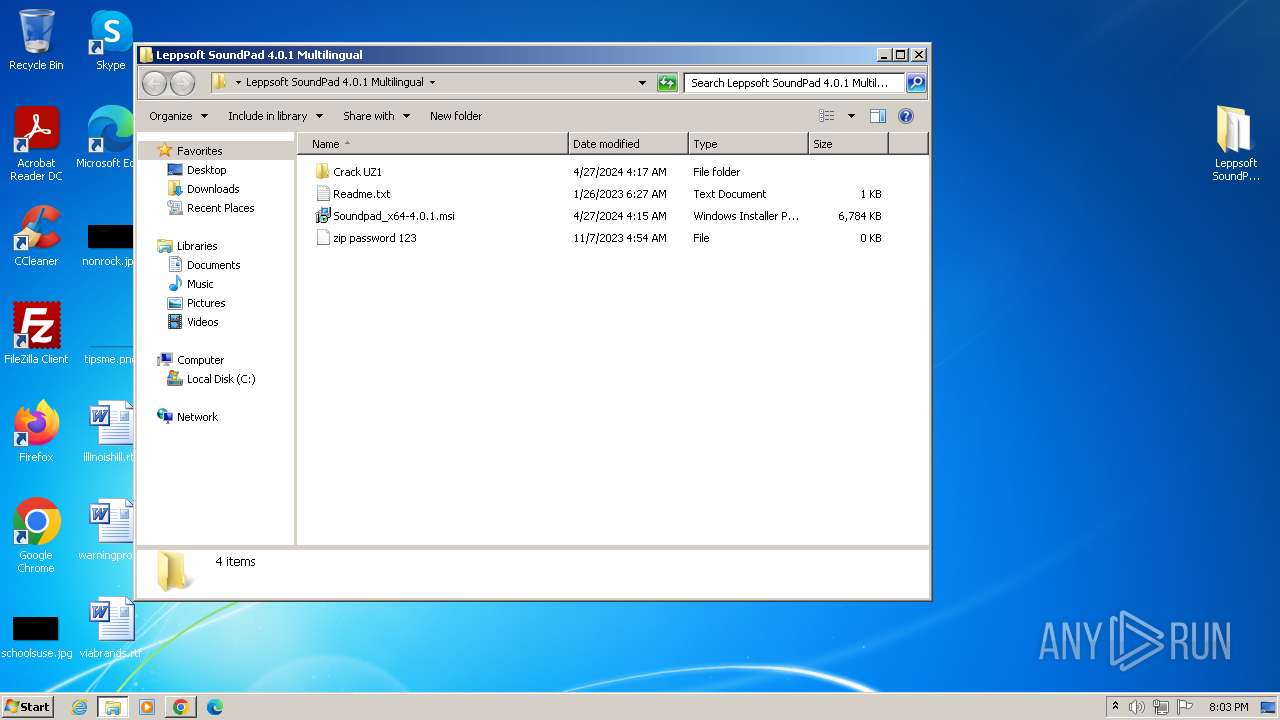Click Show desktop button at taskbar end
This screenshot has height=720, width=1280.
pyautogui.click(x=1269, y=707)
